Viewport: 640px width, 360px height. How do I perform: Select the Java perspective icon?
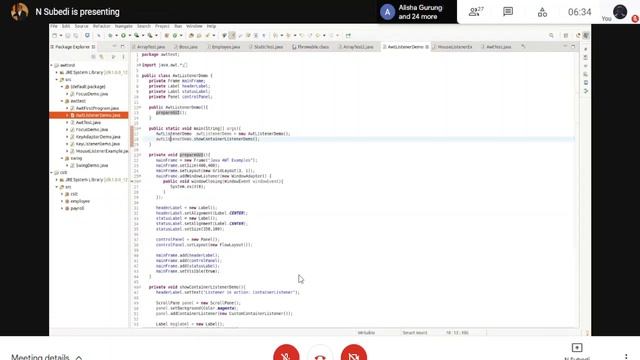(x=586, y=36)
